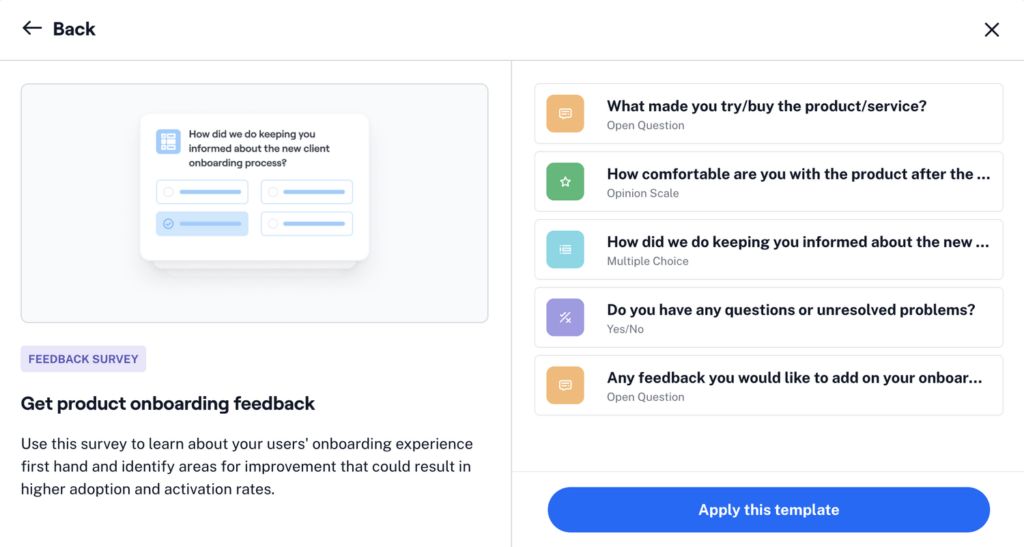Select the top-left unchecked preview option
Image resolution: width=1024 pixels, height=547 pixels.
click(x=202, y=192)
